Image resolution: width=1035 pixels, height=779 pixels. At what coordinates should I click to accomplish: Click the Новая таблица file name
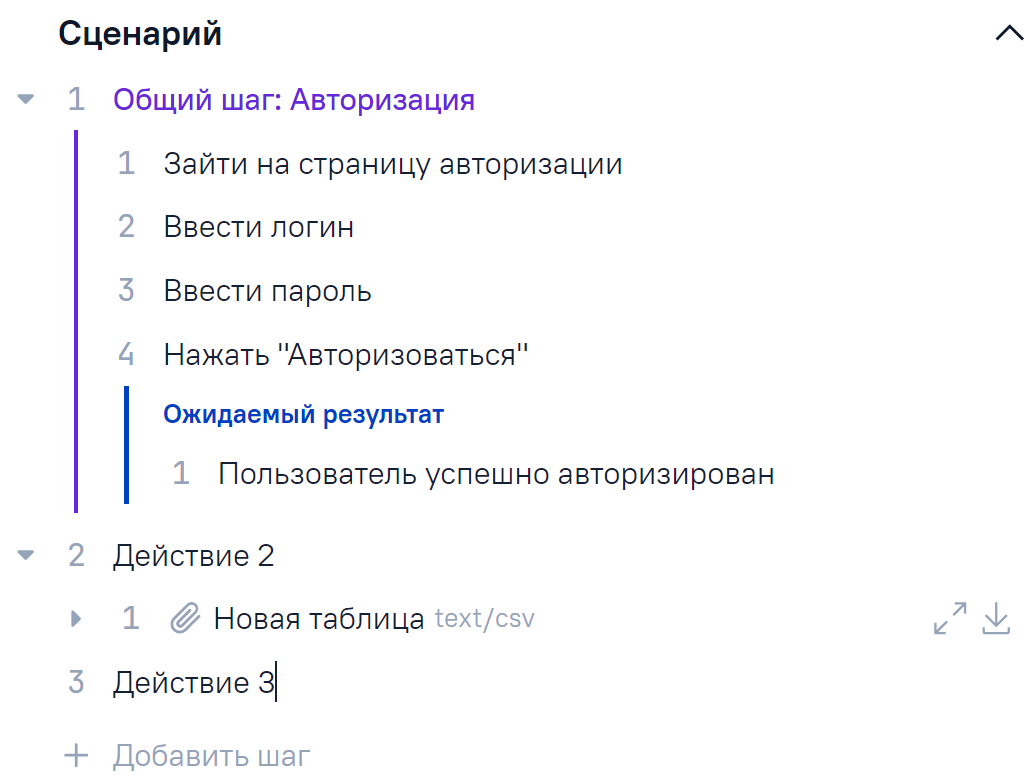coord(319,619)
